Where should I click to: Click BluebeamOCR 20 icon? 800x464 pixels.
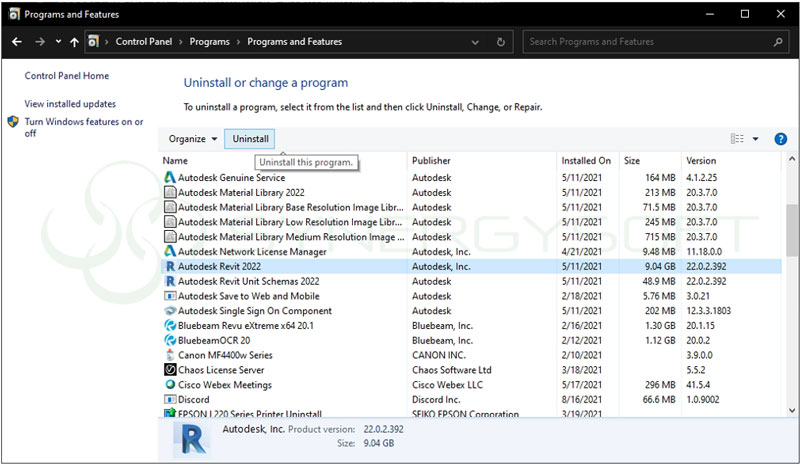(170, 340)
